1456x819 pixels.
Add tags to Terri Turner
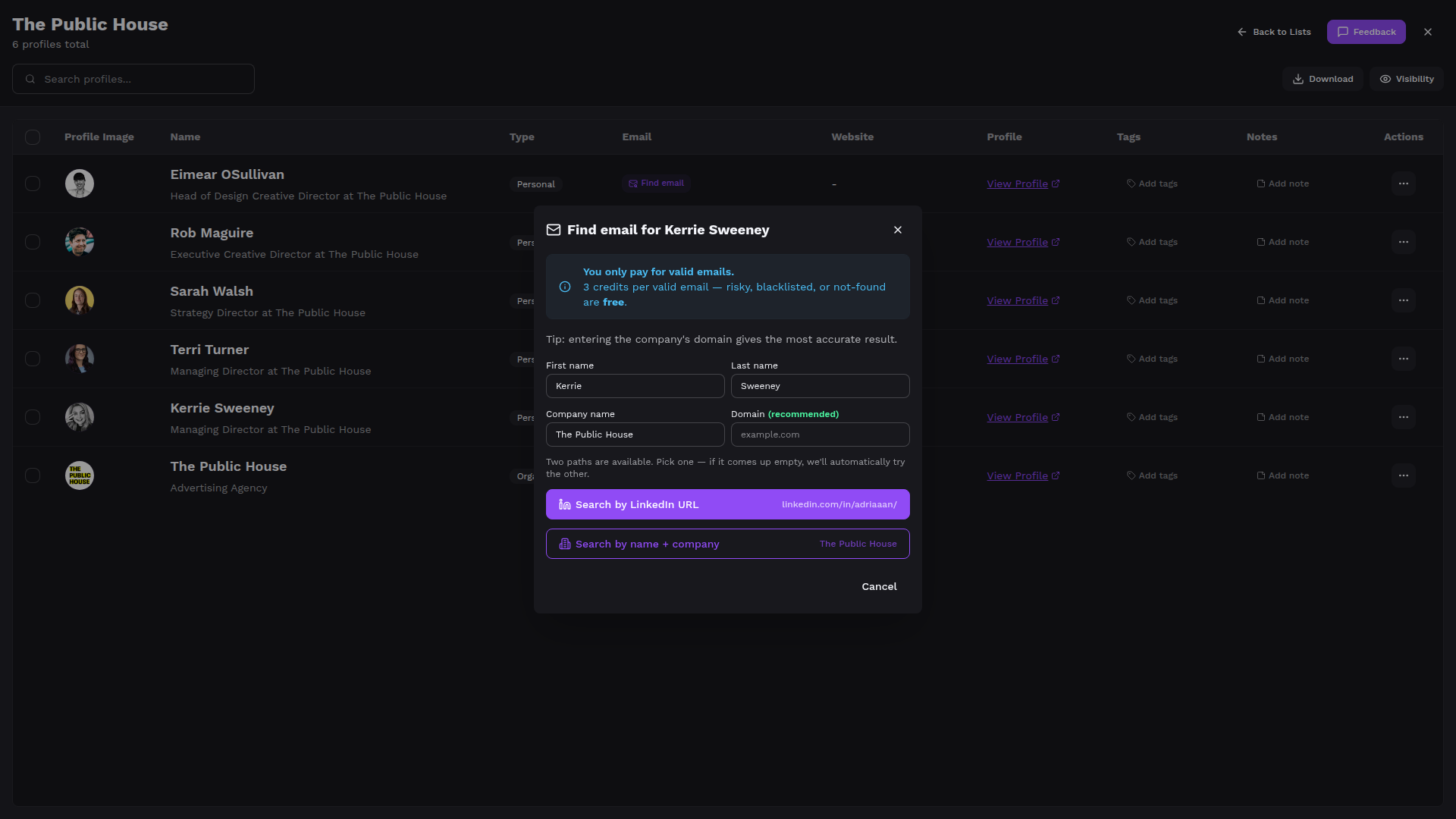pos(1152,359)
